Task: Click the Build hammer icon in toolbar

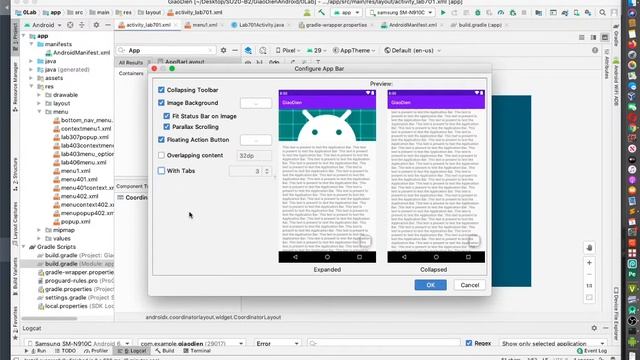Action: (x=322, y=13)
